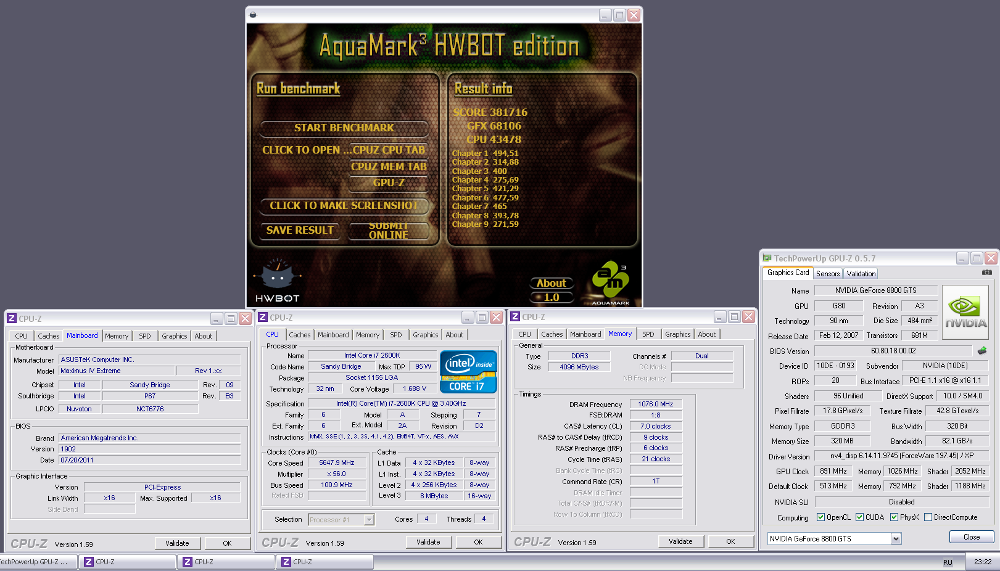1000x571 pixels.
Task: Open GPU selection dropdown in GPU-Z
Action: tap(896, 539)
